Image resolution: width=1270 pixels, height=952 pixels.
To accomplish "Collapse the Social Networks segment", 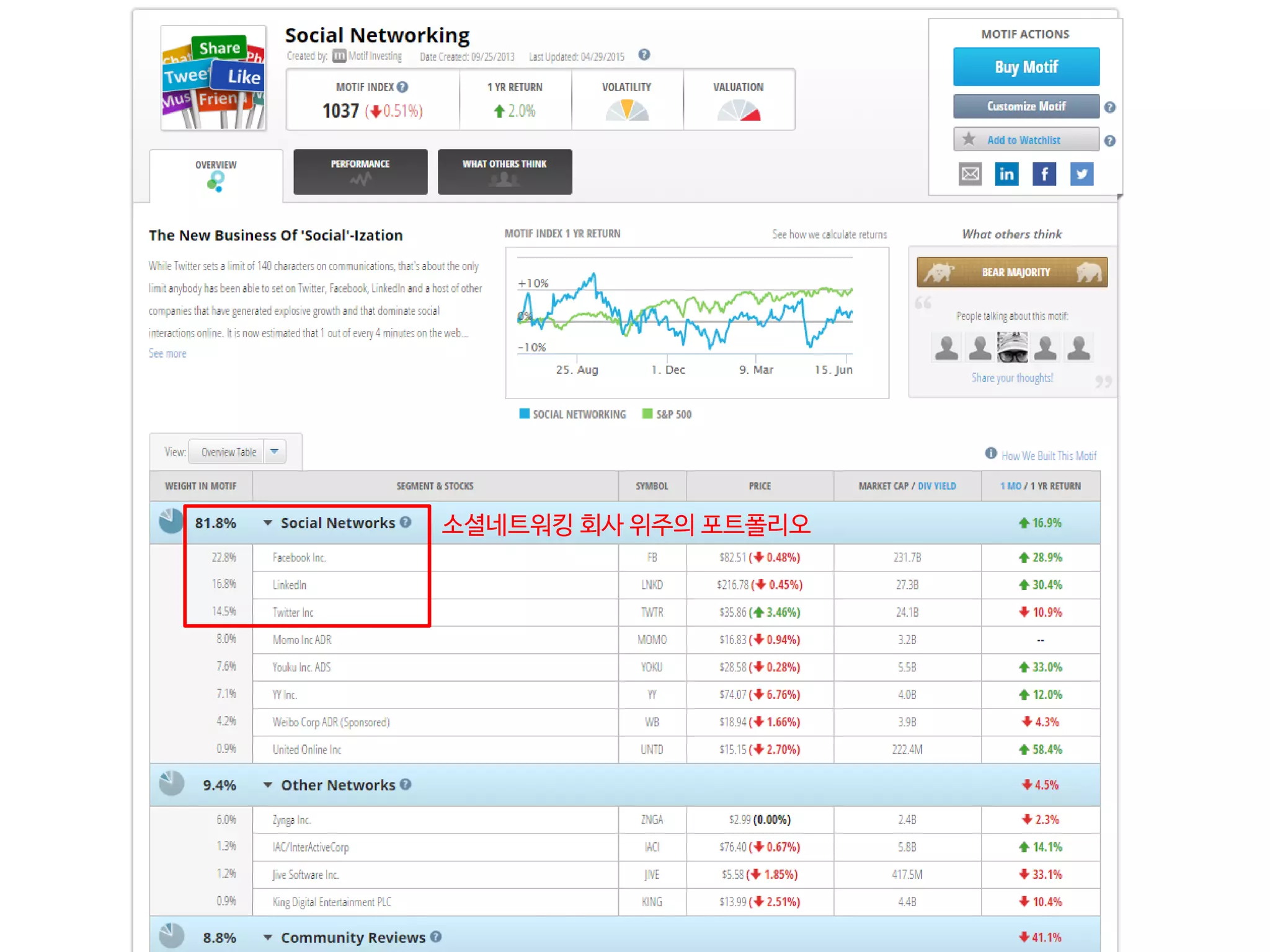I will point(268,522).
